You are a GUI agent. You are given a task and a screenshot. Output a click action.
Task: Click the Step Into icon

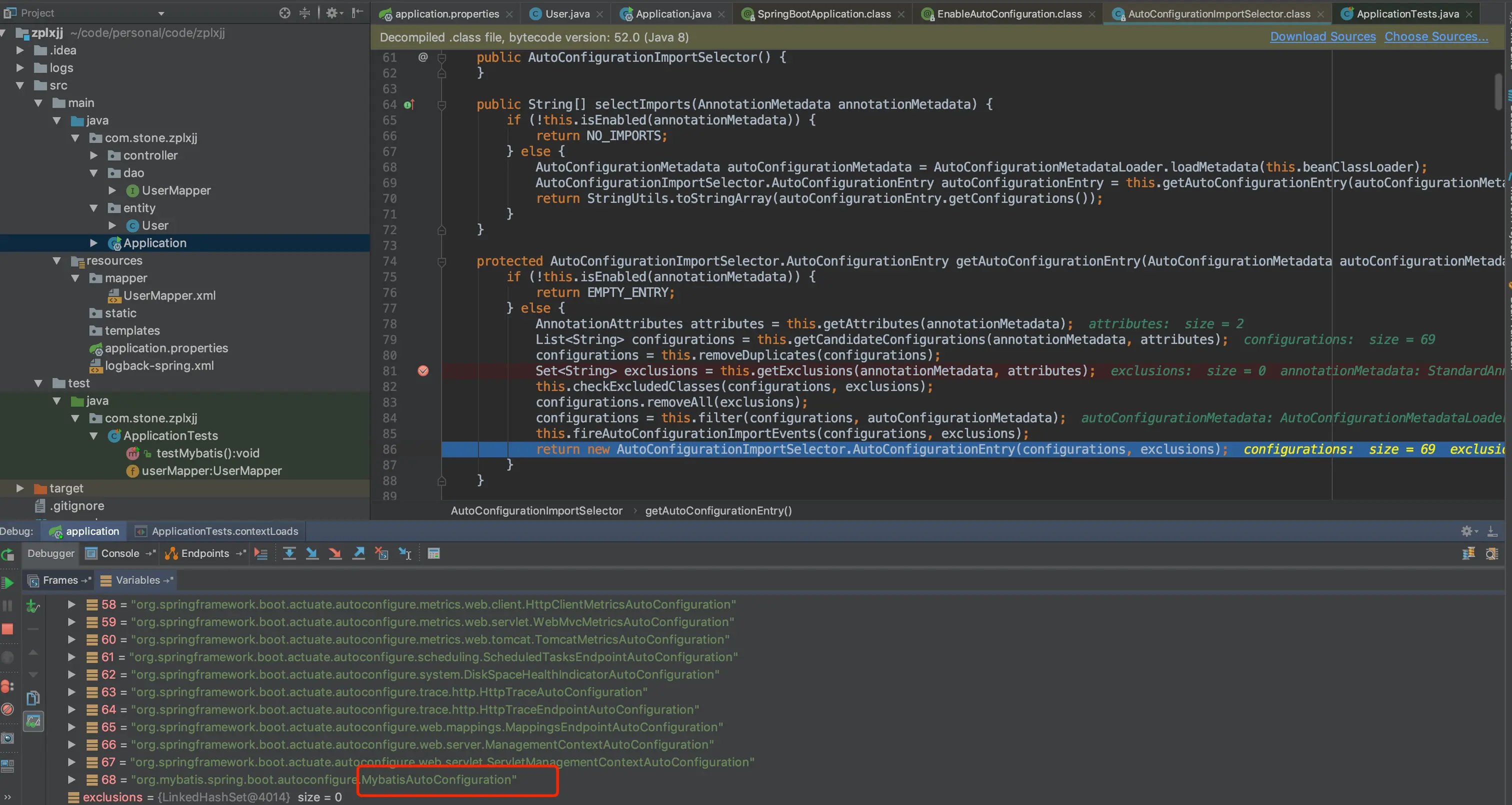coord(311,553)
